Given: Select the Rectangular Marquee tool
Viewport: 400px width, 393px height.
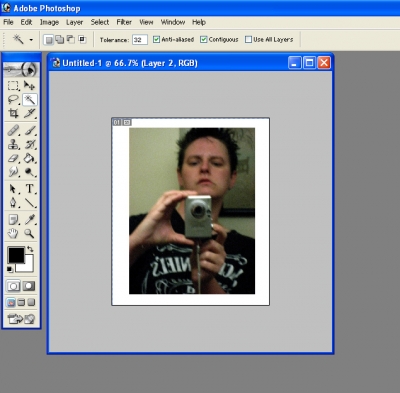Looking at the screenshot, I should click(x=13, y=86).
